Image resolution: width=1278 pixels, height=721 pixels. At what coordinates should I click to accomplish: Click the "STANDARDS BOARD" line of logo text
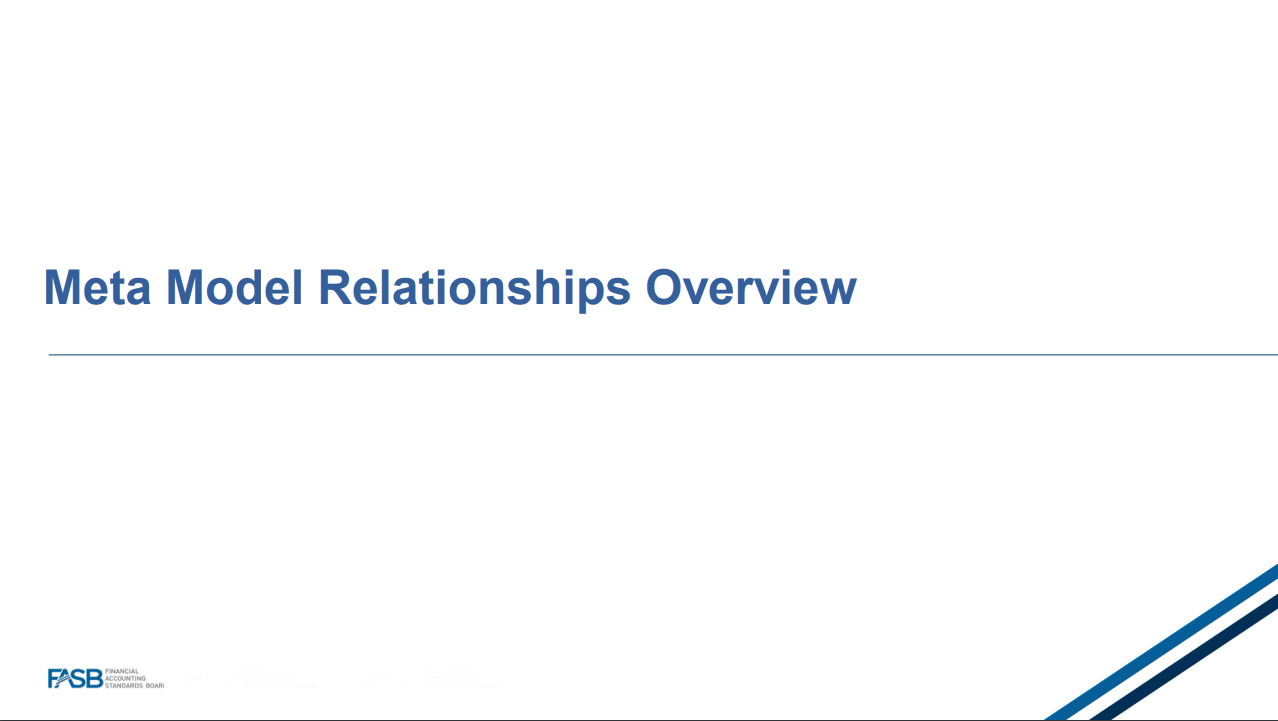(134, 685)
